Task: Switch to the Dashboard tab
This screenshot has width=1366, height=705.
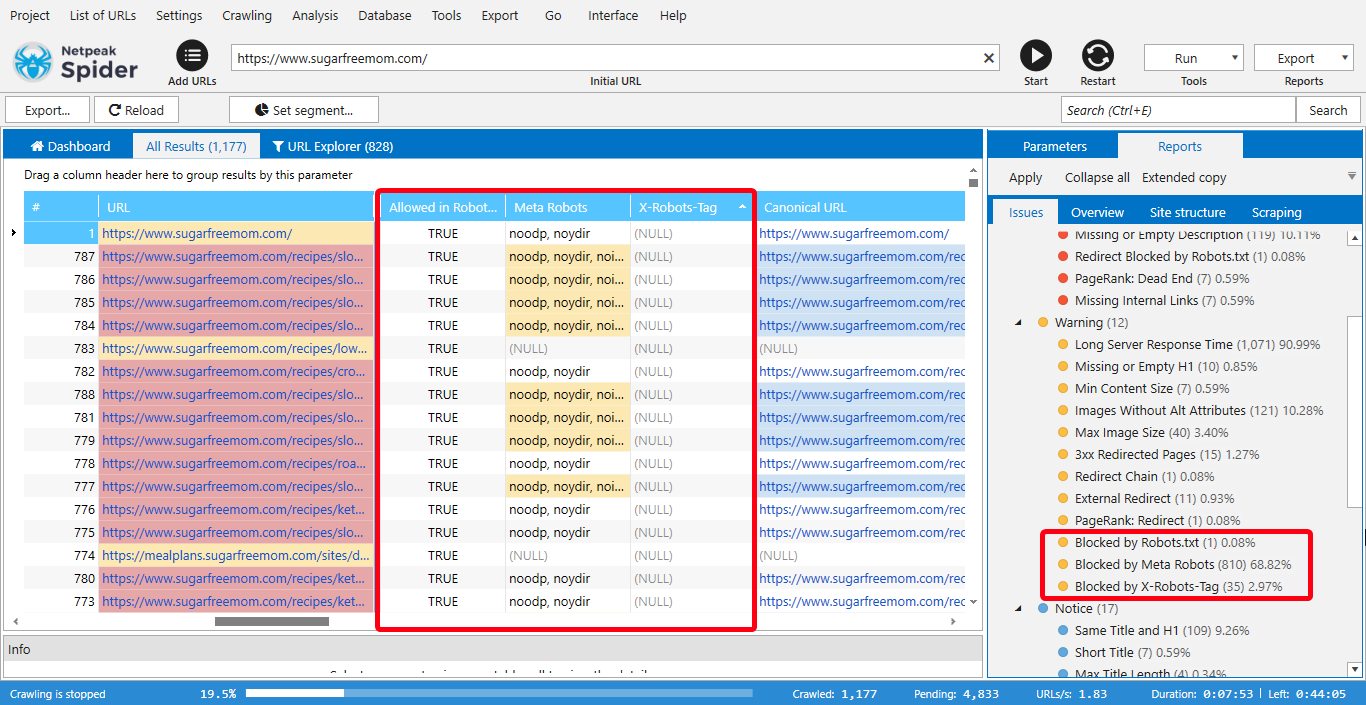Action: point(70,146)
